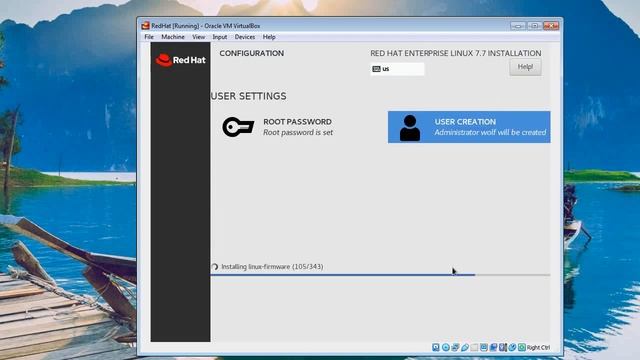Close the RedHat VirtualBox window

click(551, 26)
